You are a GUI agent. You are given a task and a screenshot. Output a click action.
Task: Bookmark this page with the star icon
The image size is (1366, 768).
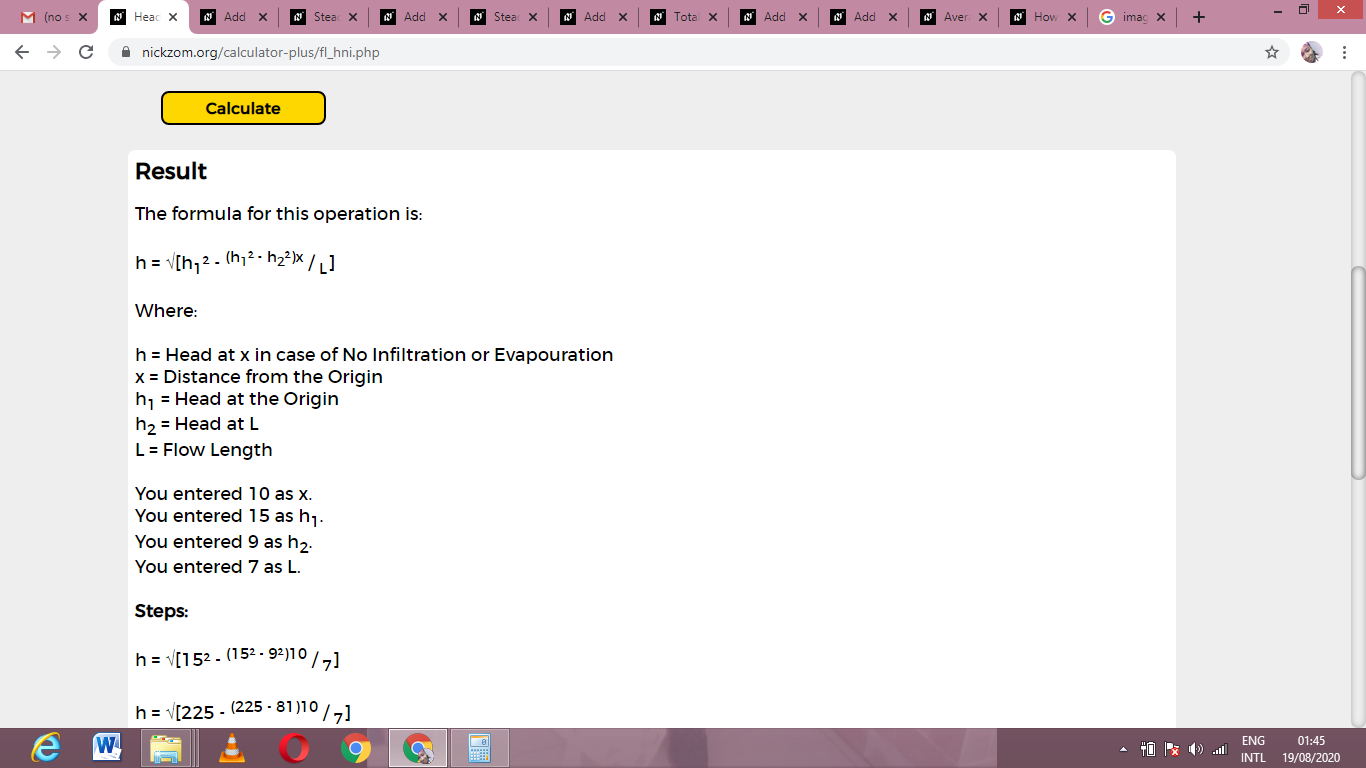[1272, 52]
